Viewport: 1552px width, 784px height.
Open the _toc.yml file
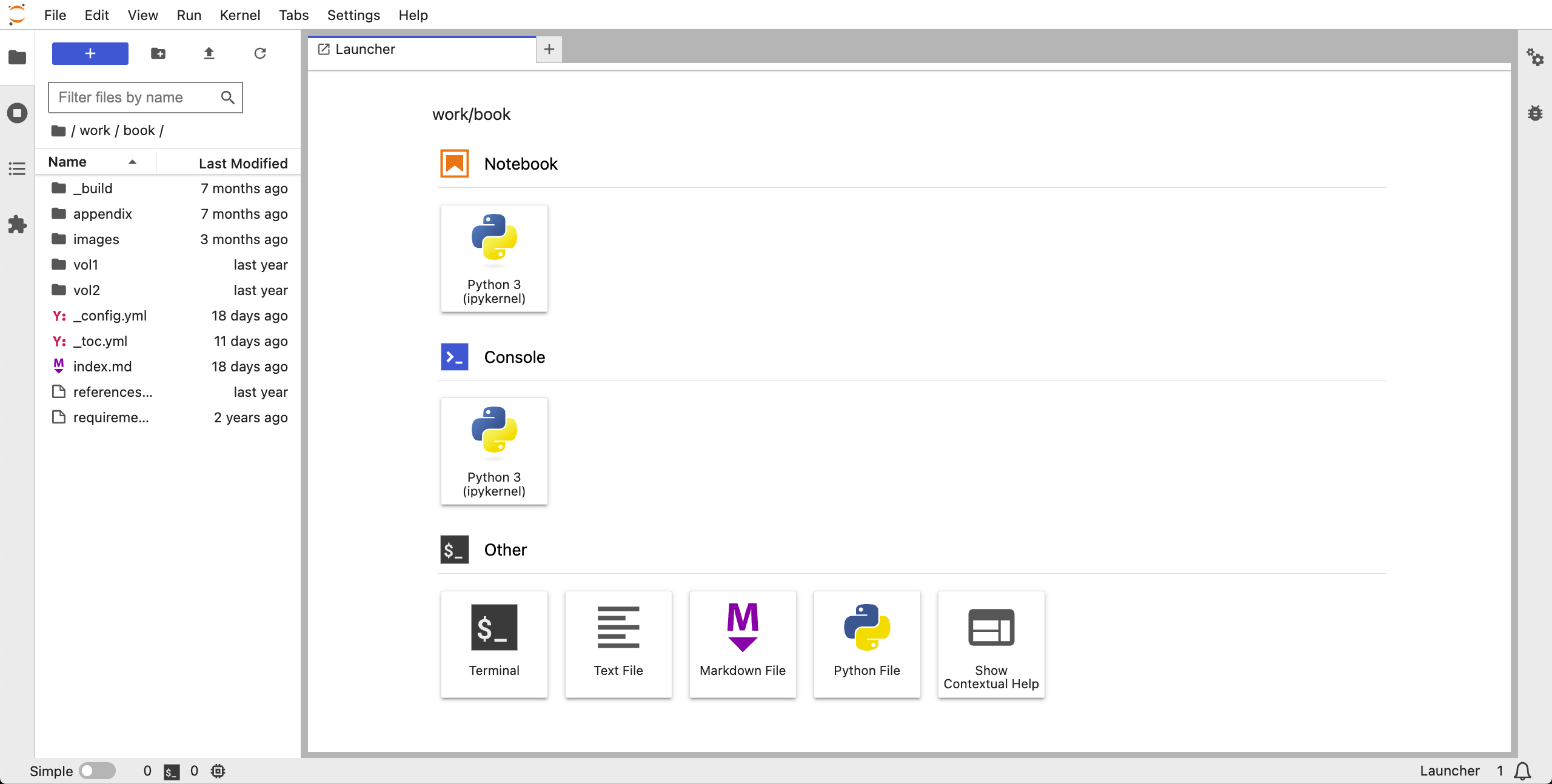point(100,341)
